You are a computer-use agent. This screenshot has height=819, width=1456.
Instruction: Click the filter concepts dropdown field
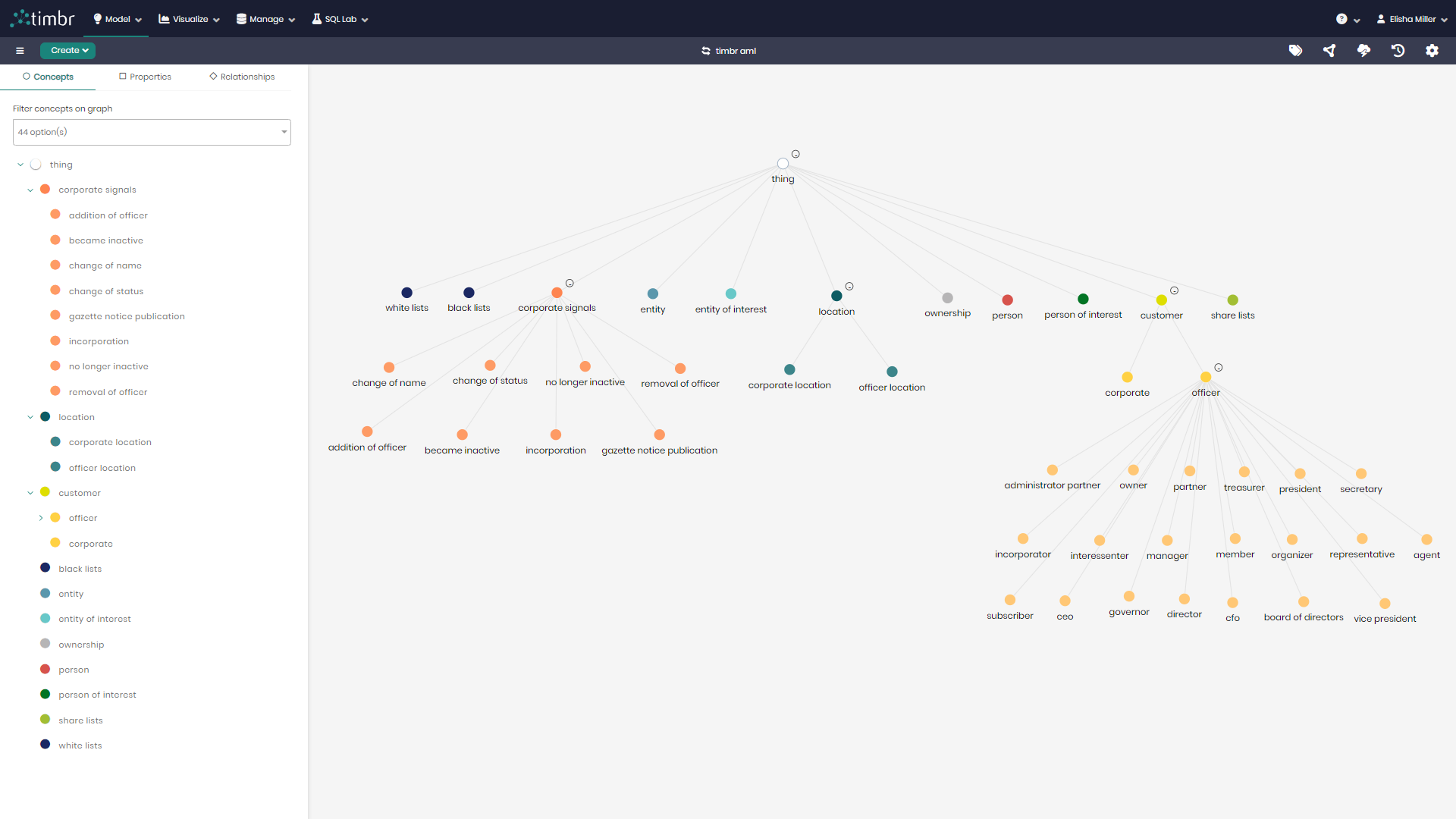[x=152, y=131]
